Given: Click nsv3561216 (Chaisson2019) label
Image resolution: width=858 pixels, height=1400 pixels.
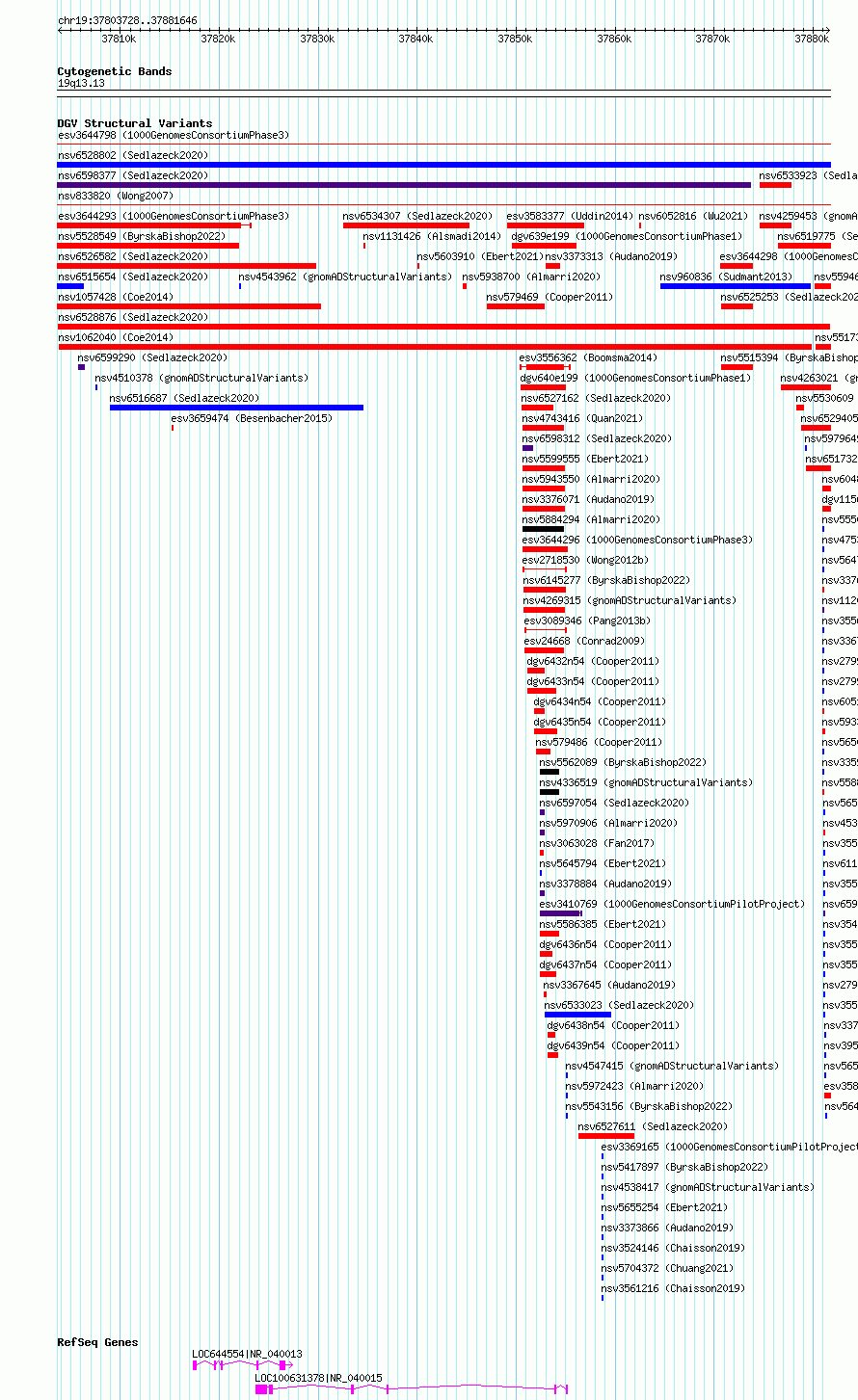Looking at the screenshot, I should 673,1288.
